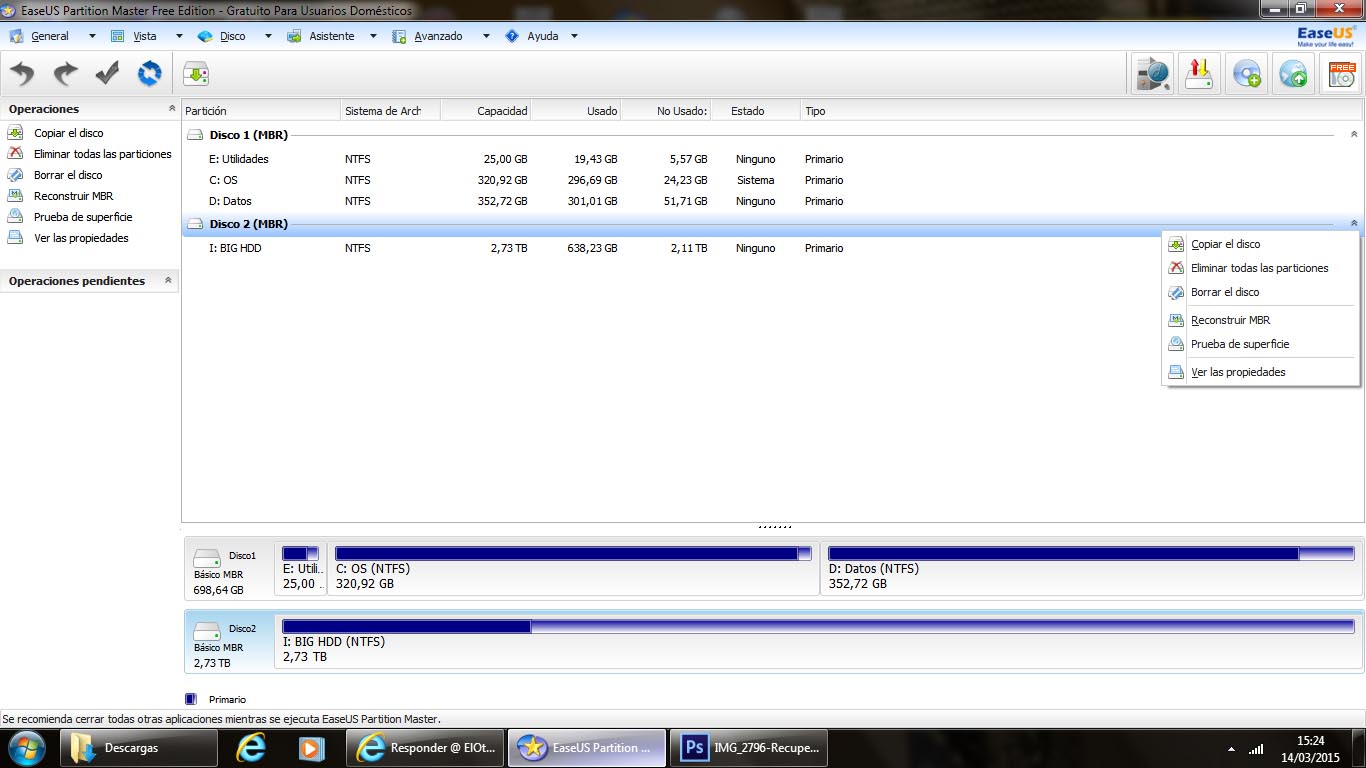Viewport: 1366px width, 768px height.
Task: Sort by the Estado column header
Action: click(x=756, y=111)
